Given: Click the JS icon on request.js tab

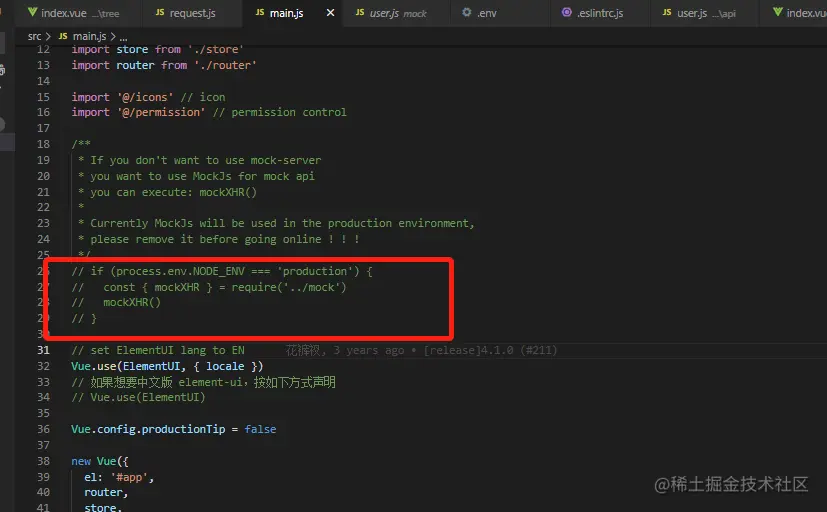Looking at the screenshot, I should [x=160, y=13].
